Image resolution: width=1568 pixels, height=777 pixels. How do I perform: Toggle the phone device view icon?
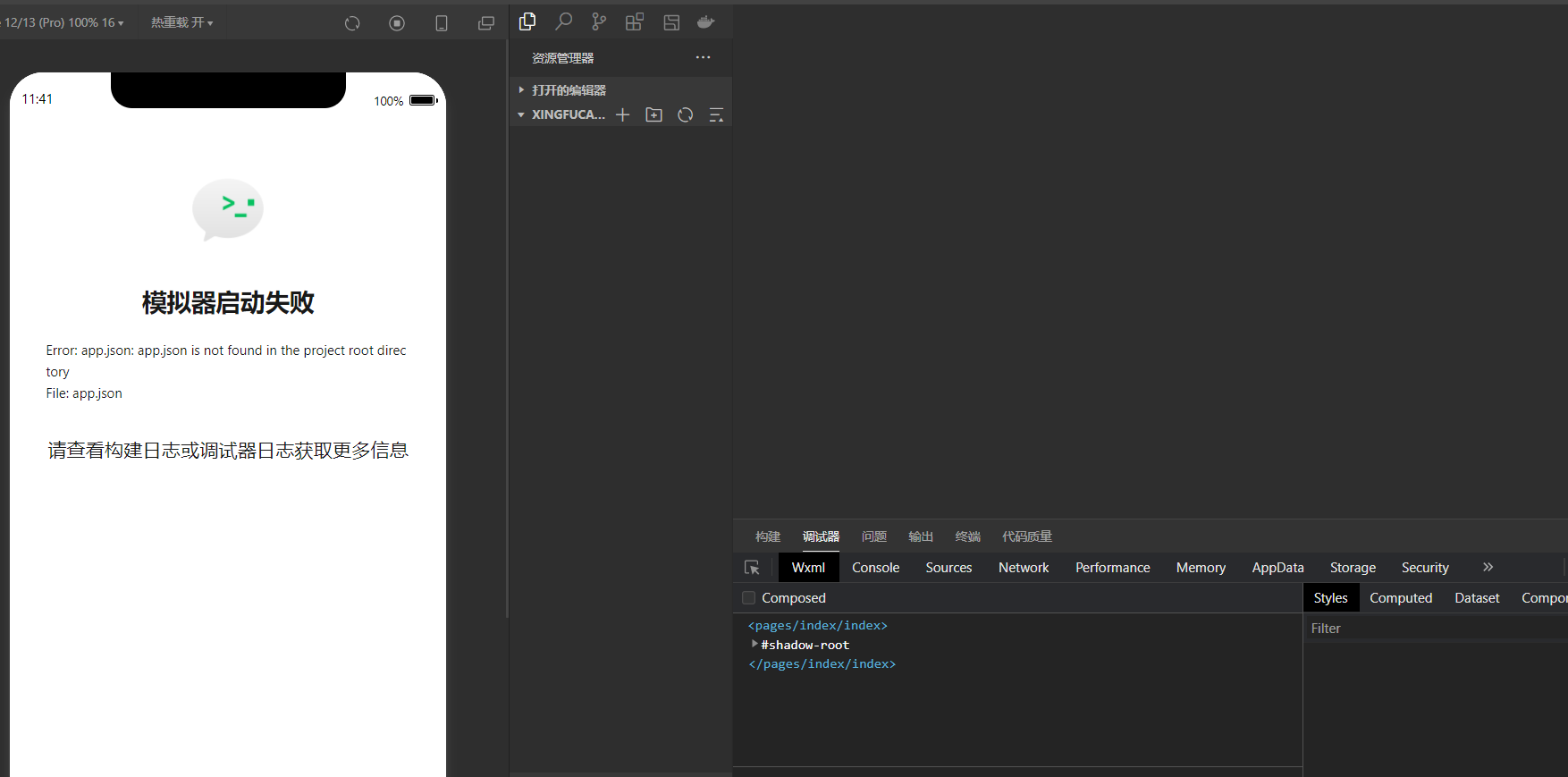pos(442,23)
